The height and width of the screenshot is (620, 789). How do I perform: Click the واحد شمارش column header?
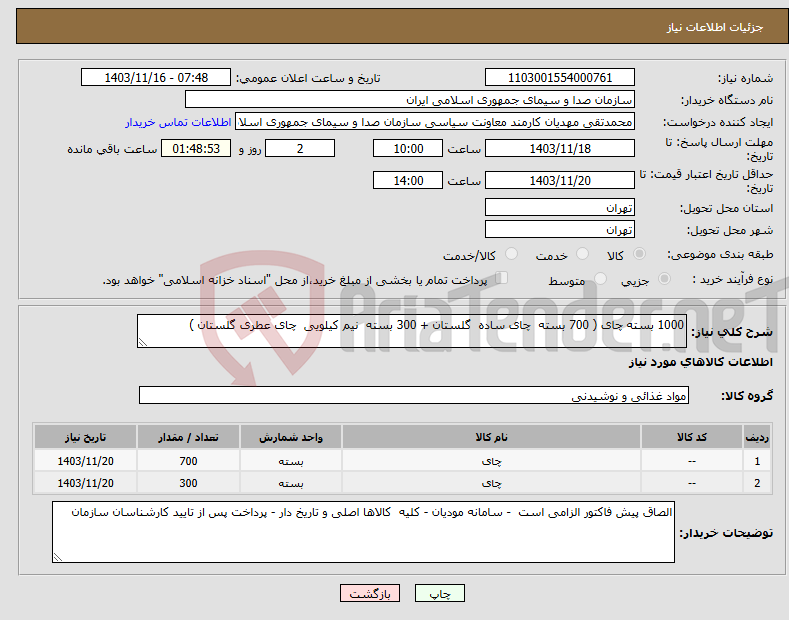[291, 437]
